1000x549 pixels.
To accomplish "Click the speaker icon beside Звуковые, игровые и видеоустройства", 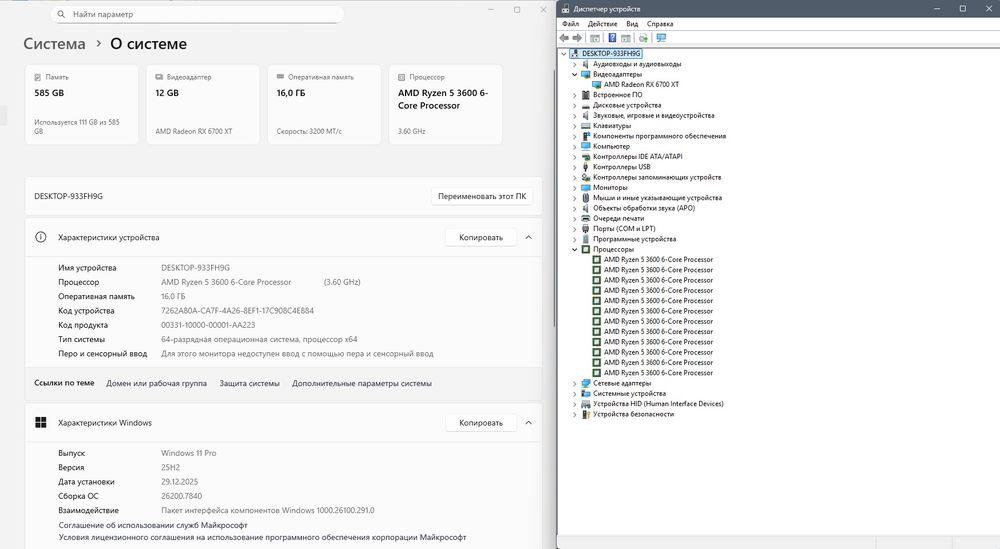I will coord(585,115).
